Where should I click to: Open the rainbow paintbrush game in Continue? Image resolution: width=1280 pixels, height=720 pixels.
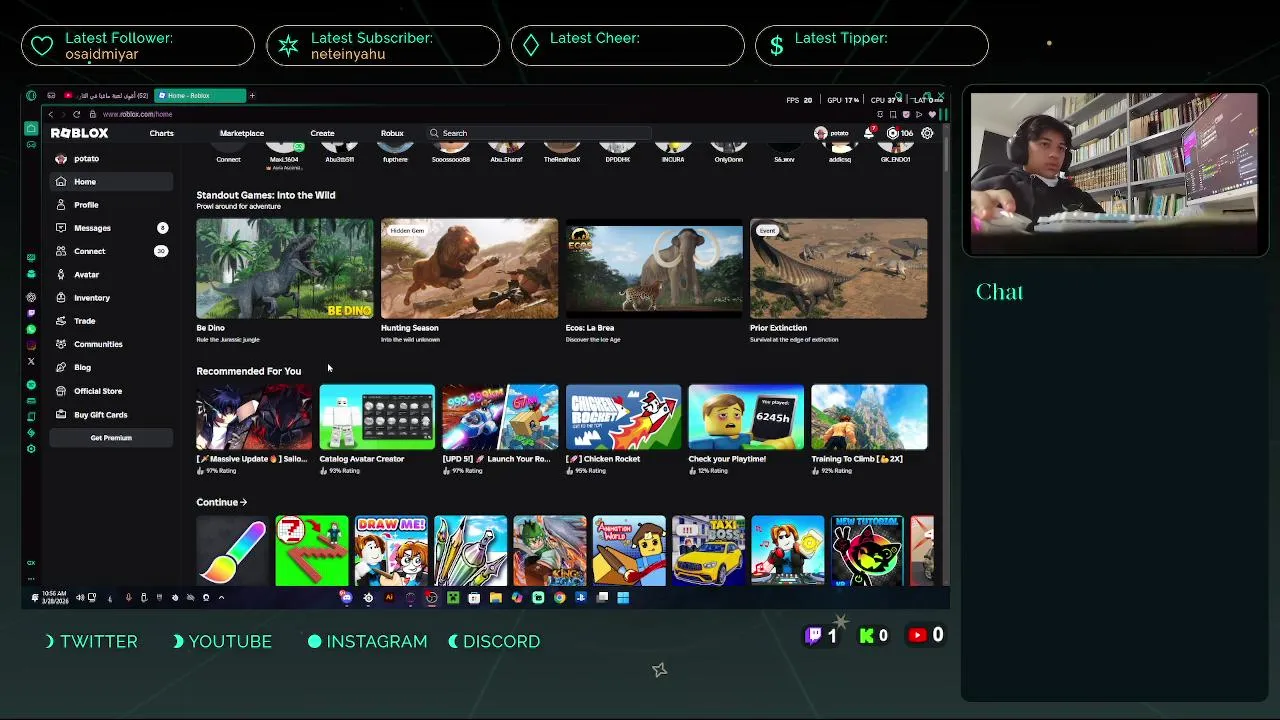[232, 551]
